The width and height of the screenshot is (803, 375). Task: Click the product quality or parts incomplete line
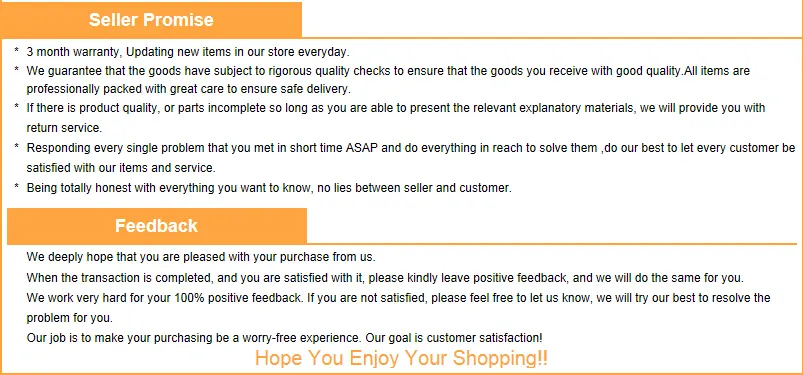coord(395,108)
